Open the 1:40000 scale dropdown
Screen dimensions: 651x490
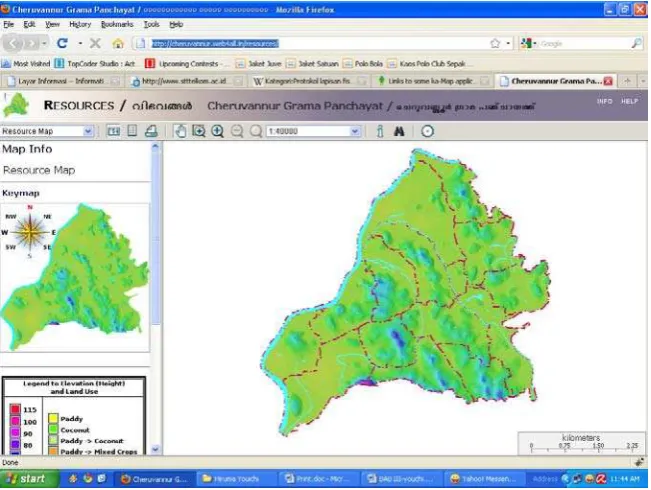point(313,132)
